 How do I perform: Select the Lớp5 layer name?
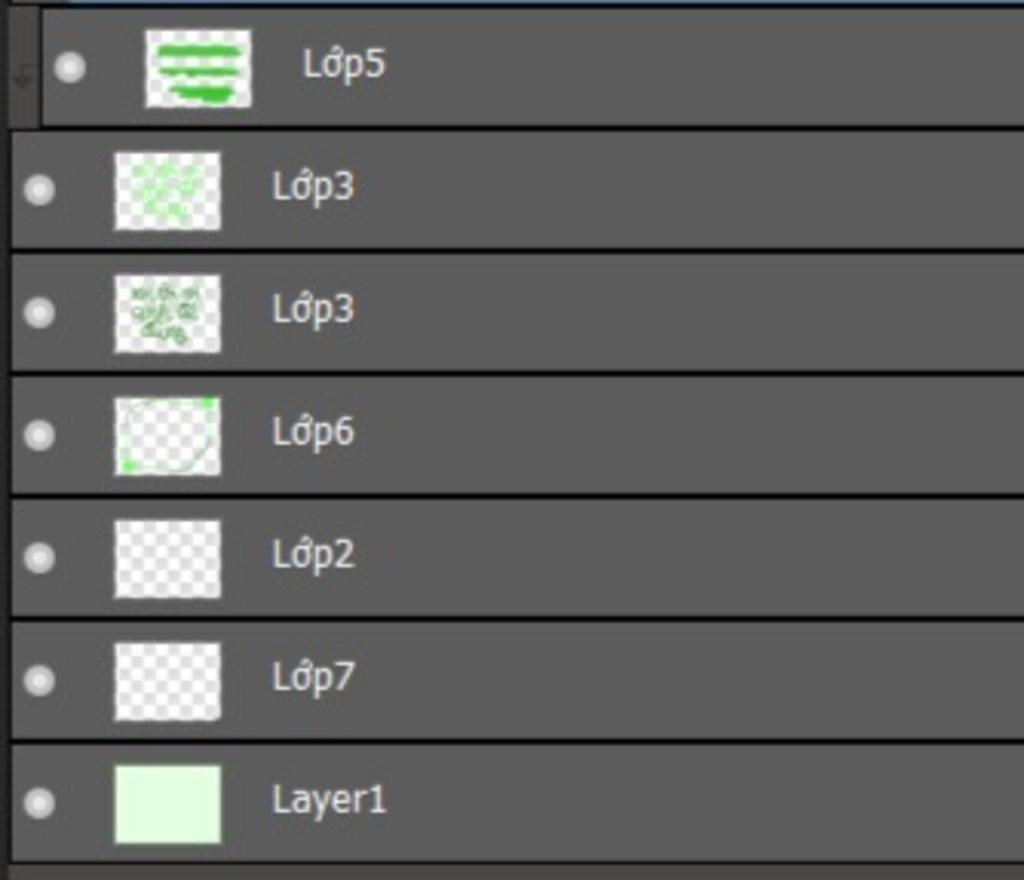coord(344,65)
